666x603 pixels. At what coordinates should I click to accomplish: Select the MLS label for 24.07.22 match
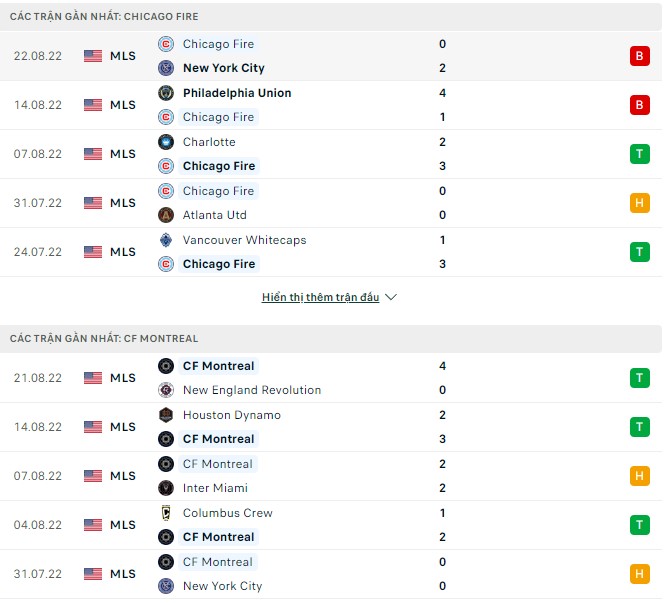click(x=123, y=252)
